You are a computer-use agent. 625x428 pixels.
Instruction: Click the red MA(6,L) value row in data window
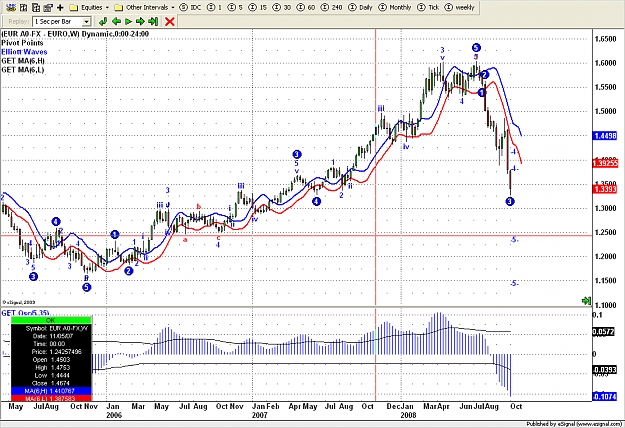[51, 398]
